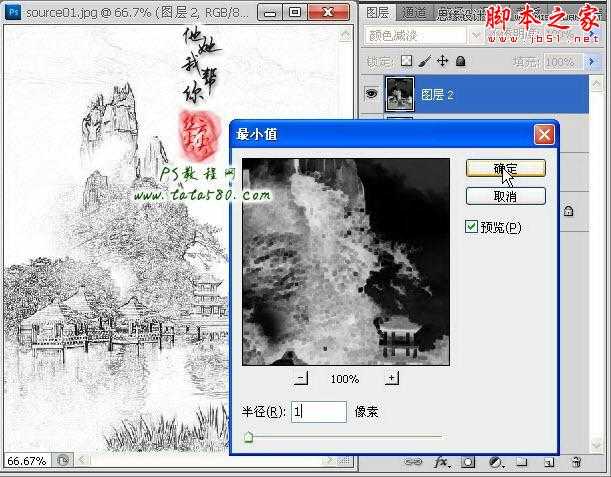The height and width of the screenshot is (477, 611).
Task: Click the background layer lock icon
Action: [x=569, y=212]
